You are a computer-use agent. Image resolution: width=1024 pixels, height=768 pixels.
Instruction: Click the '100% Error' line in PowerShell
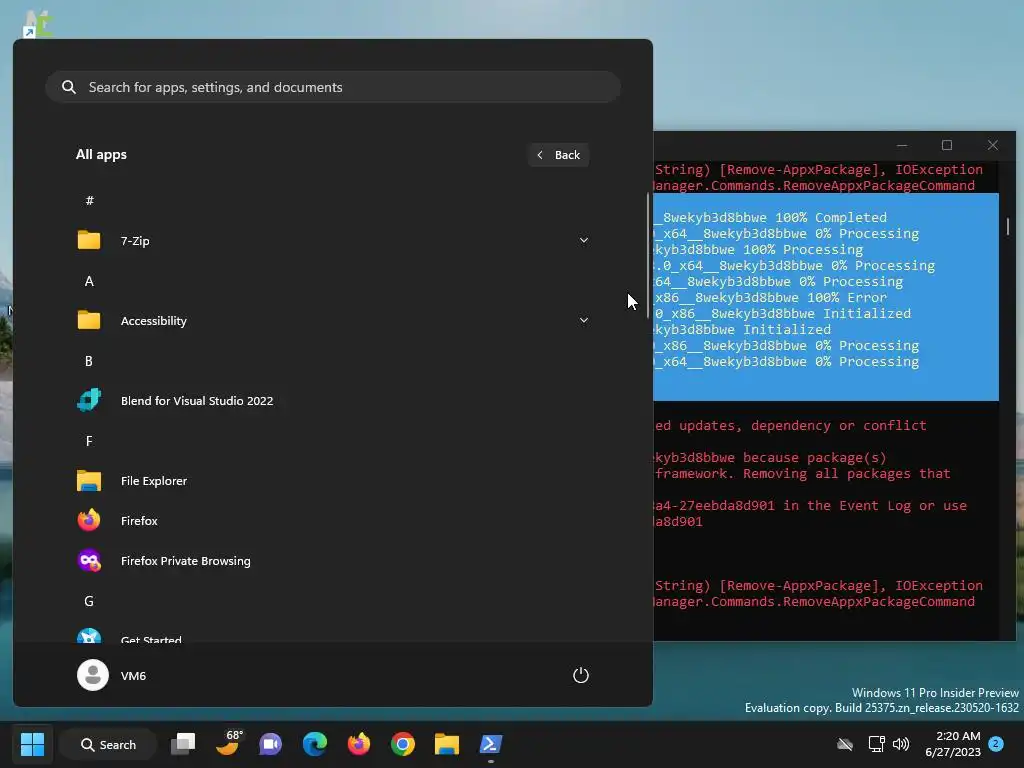[x=770, y=297]
